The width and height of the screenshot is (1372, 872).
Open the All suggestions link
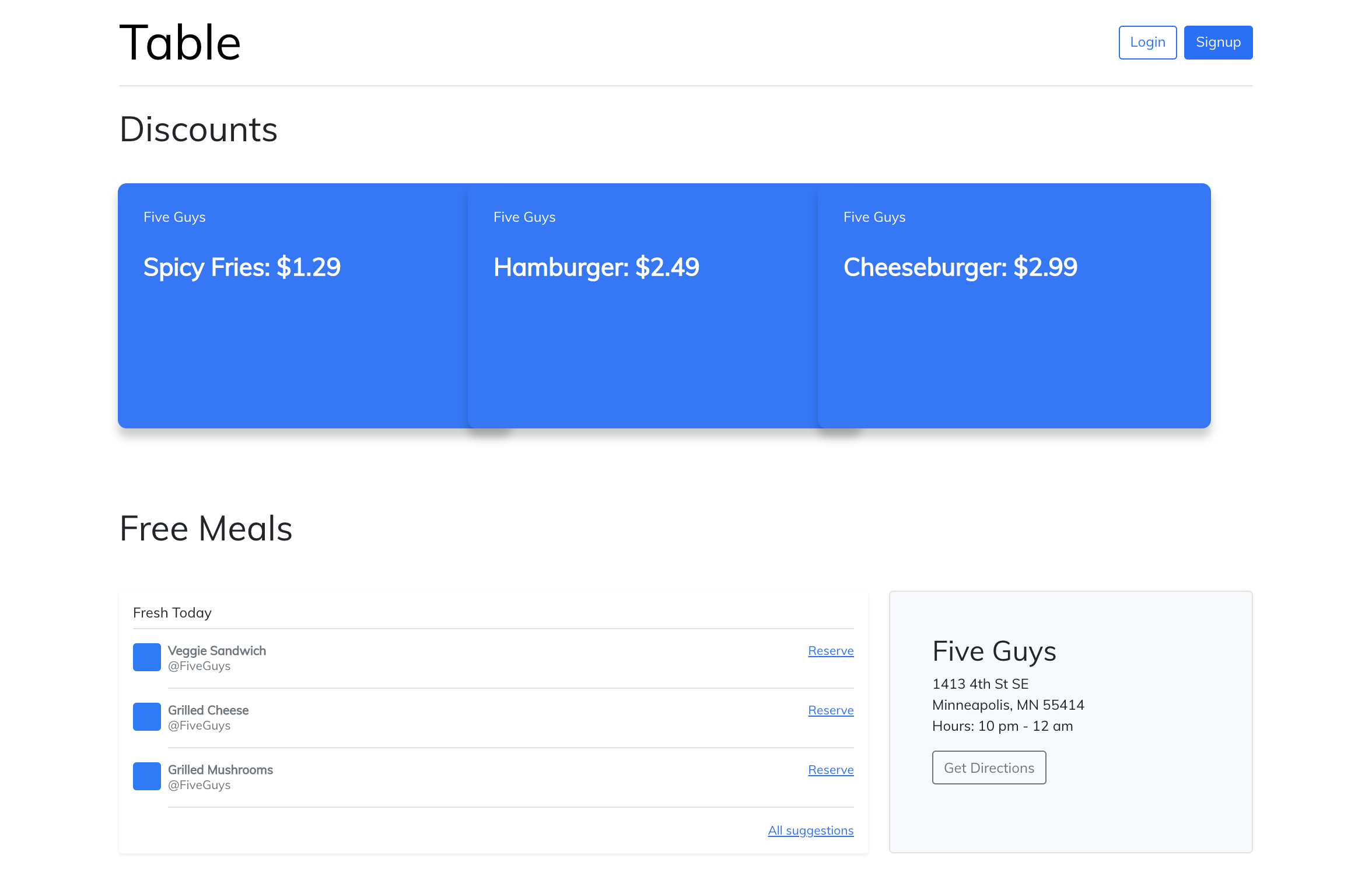click(x=810, y=831)
